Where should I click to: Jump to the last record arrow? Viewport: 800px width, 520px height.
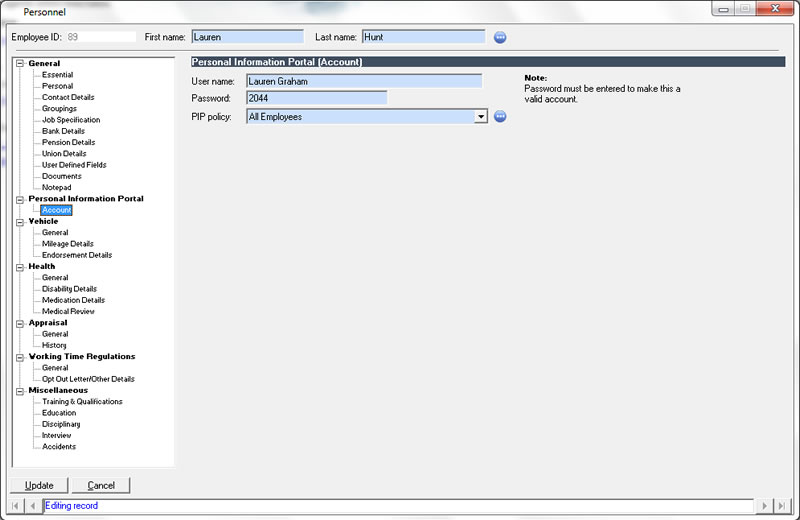pos(783,506)
